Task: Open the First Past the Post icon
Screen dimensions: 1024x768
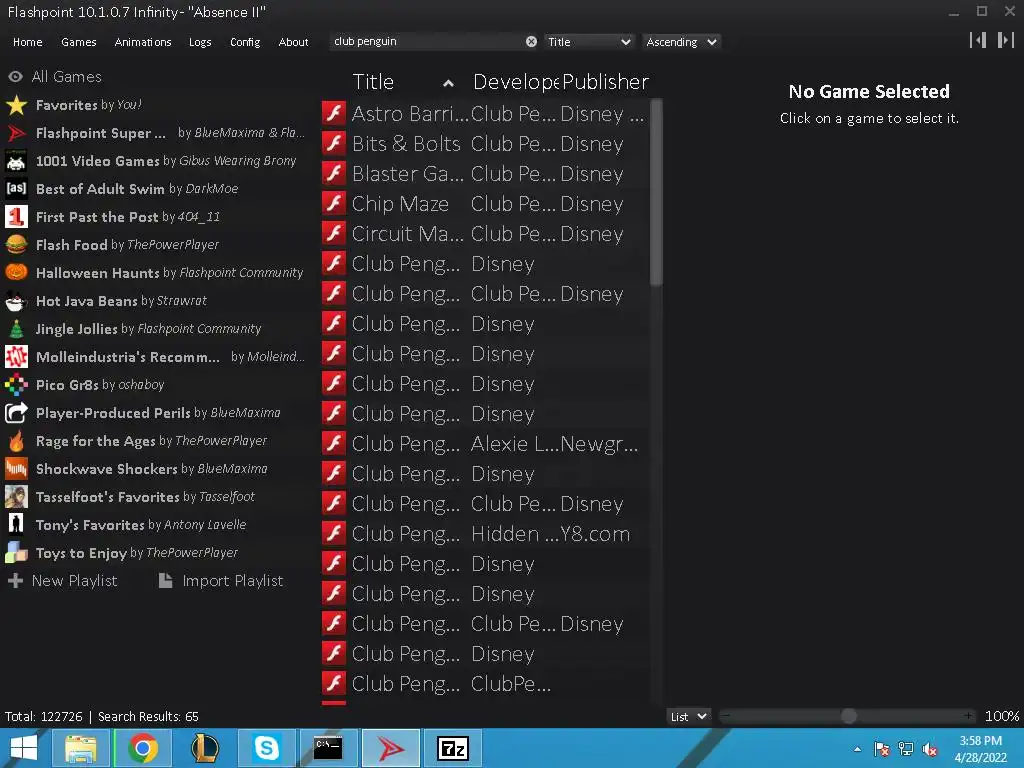Action: click(16, 217)
